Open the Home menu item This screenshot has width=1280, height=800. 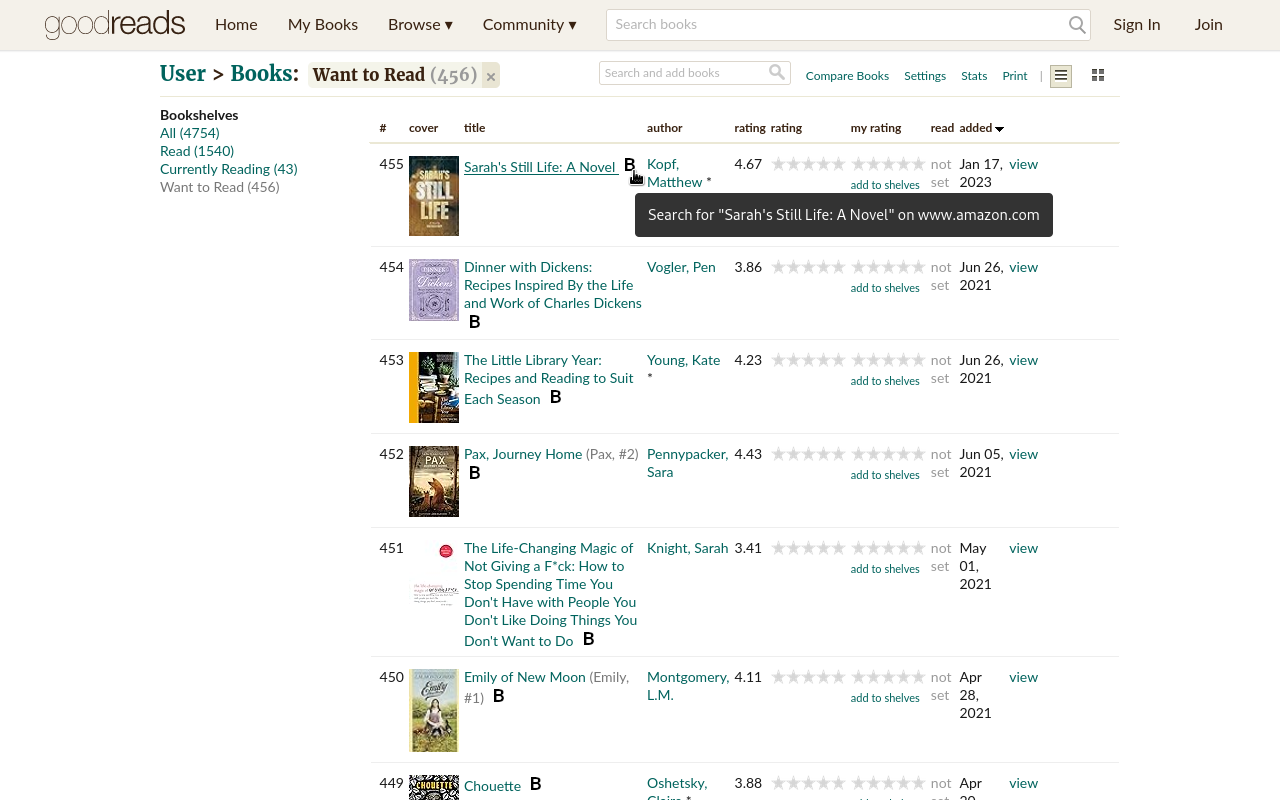coord(236,24)
